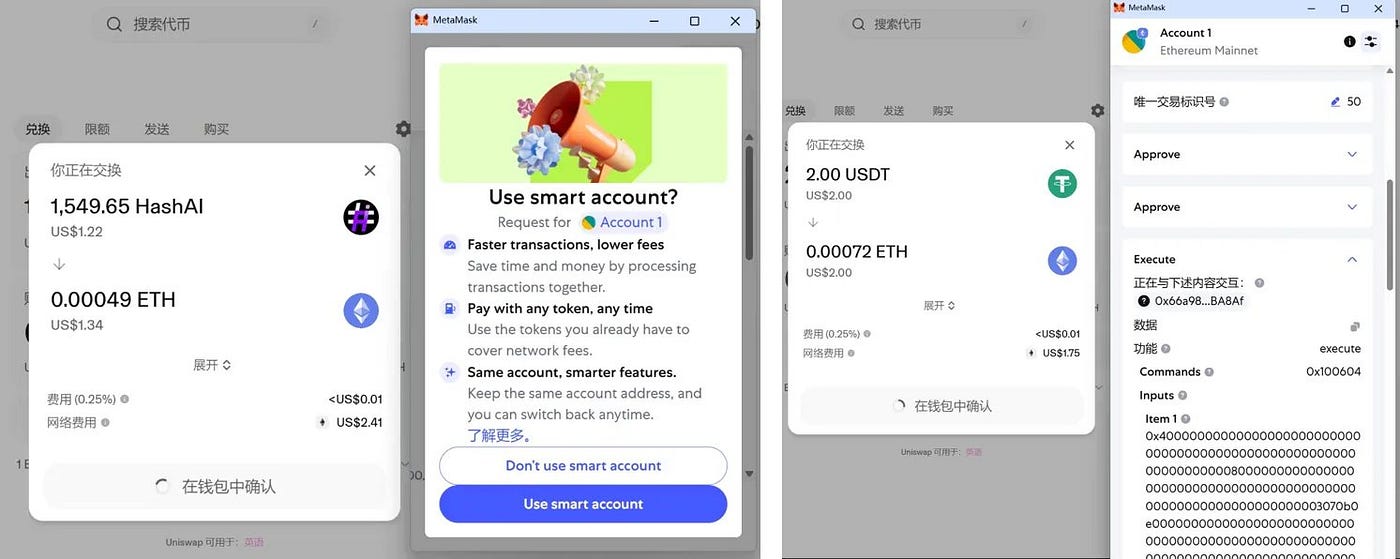Click the info icon beside Account 1
Viewport: 1400px width, 559px height.
click(x=1349, y=42)
